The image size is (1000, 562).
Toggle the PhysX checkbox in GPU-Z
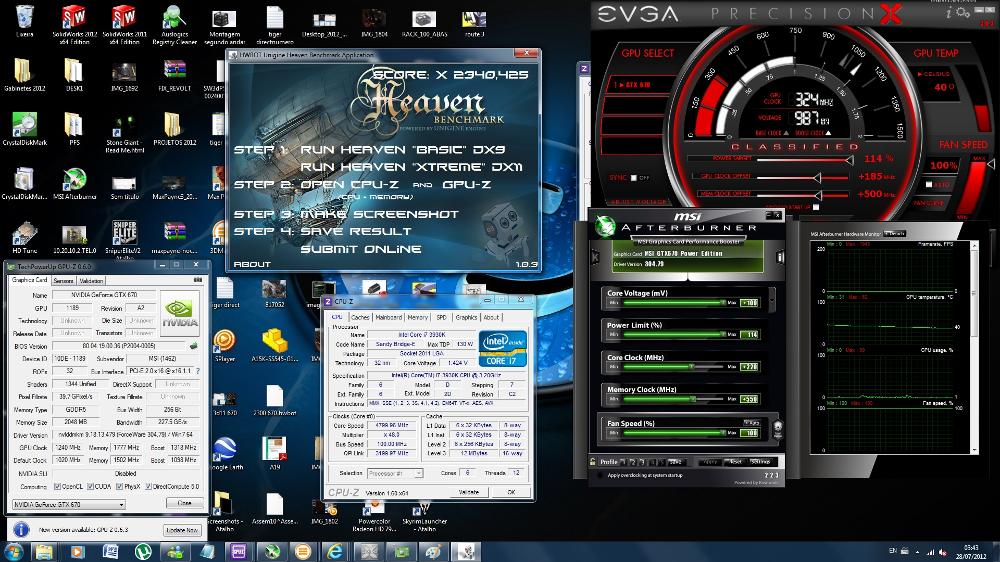pyautogui.click(x=119, y=487)
